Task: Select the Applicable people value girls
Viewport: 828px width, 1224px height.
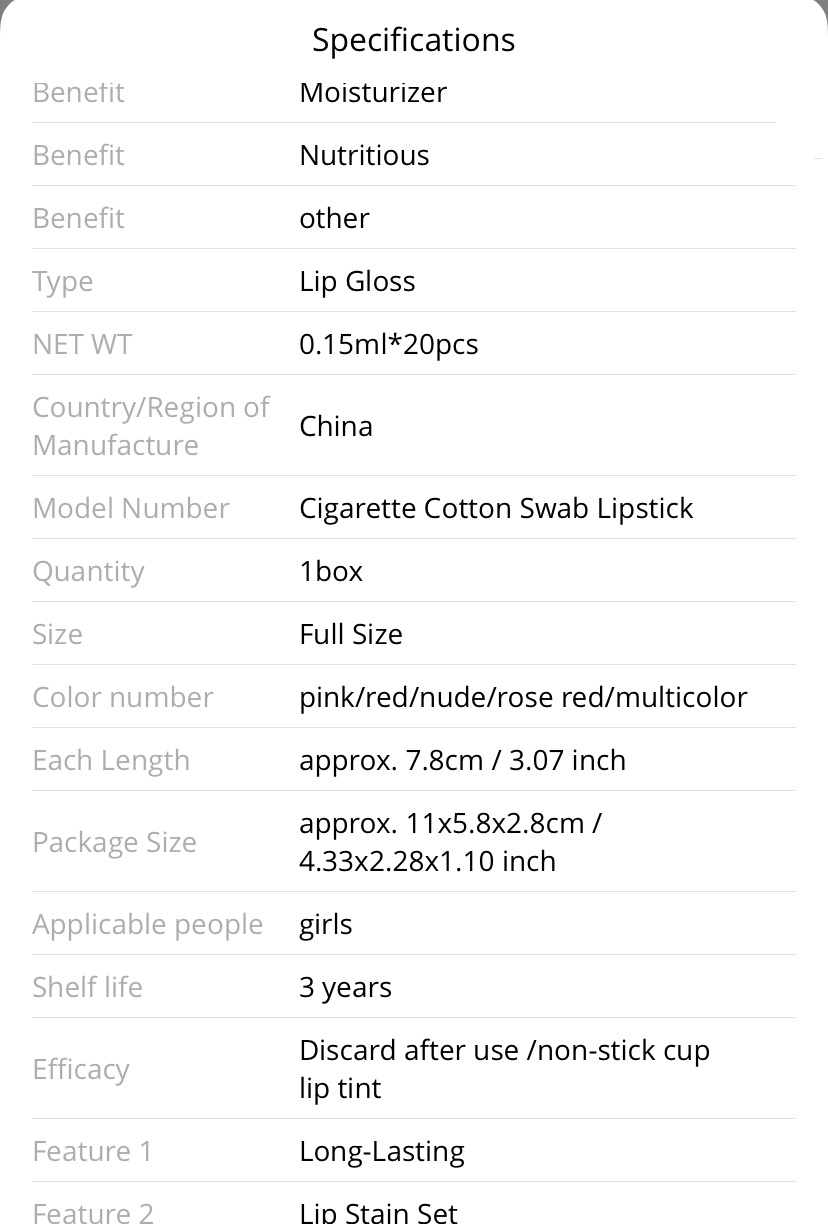Action: (x=326, y=924)
